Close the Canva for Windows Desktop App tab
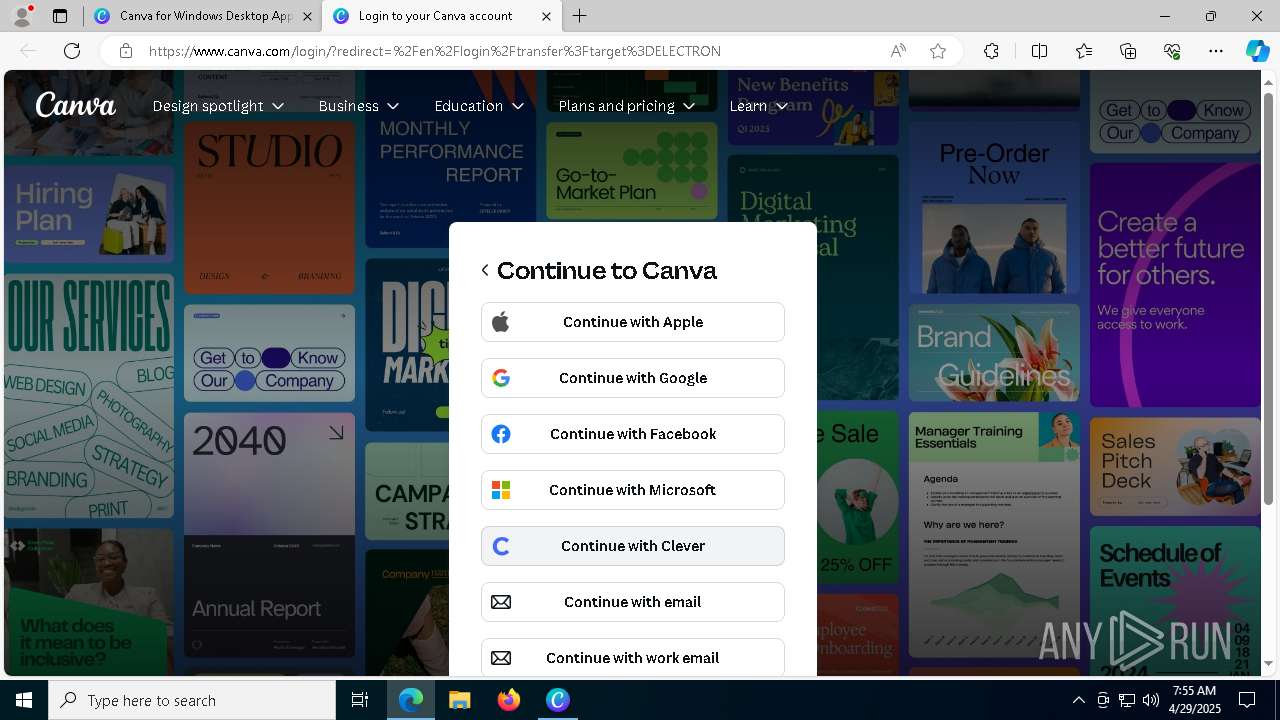The image size is (1280, 720). [307, 16]
